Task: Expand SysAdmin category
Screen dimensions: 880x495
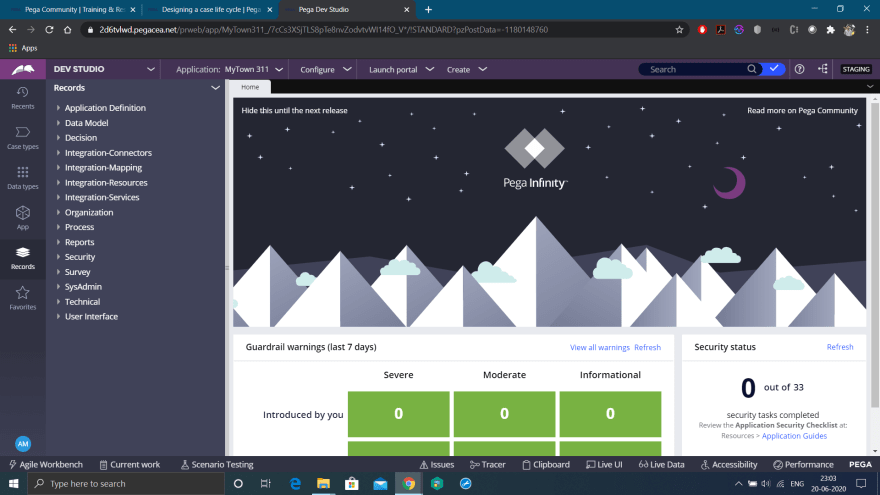Action: pos(58,286)
